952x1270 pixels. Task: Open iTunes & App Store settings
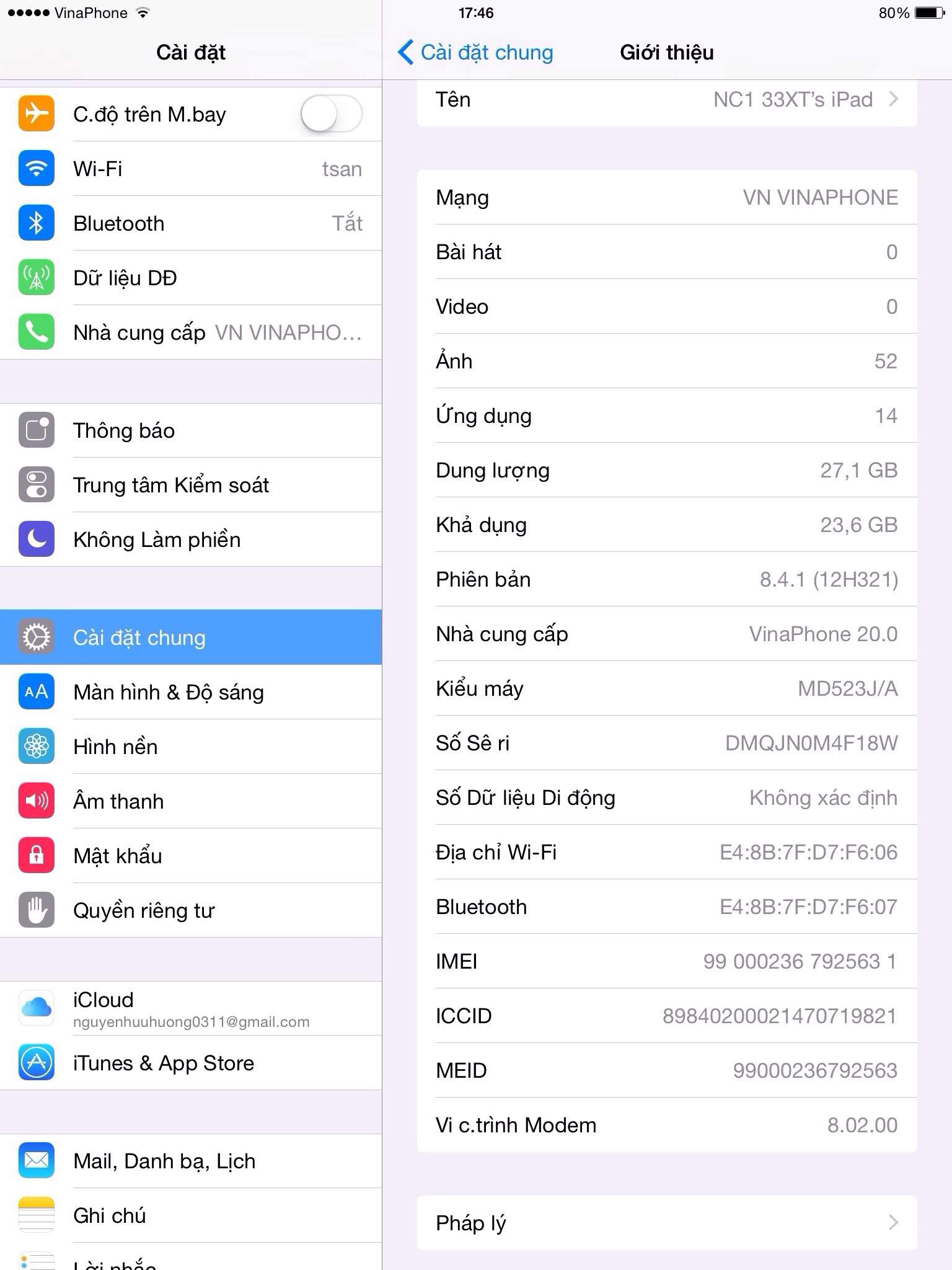pos(191,1063)
